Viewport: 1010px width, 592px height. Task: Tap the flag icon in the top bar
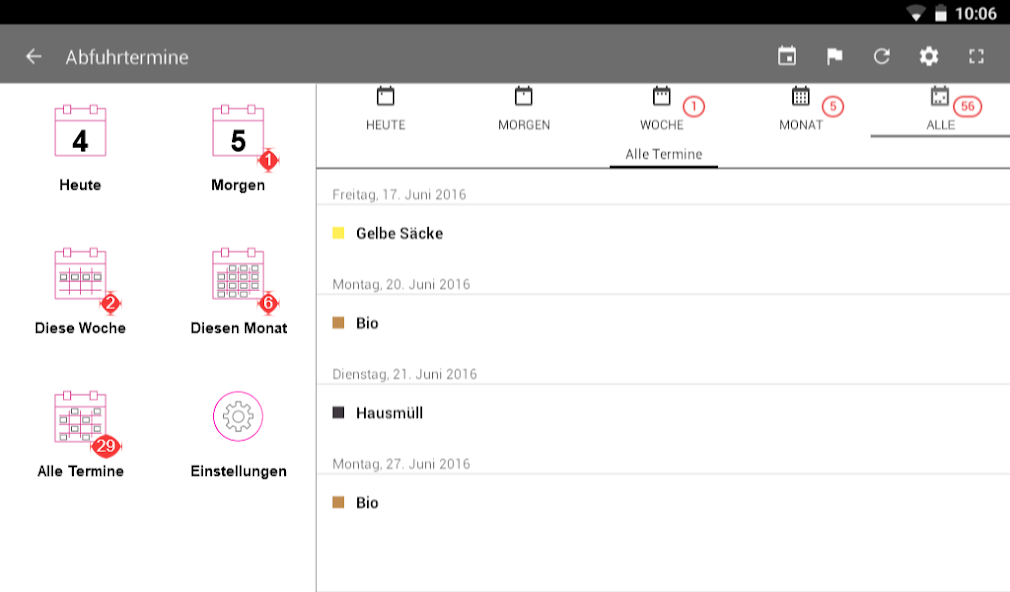point(834,57)
